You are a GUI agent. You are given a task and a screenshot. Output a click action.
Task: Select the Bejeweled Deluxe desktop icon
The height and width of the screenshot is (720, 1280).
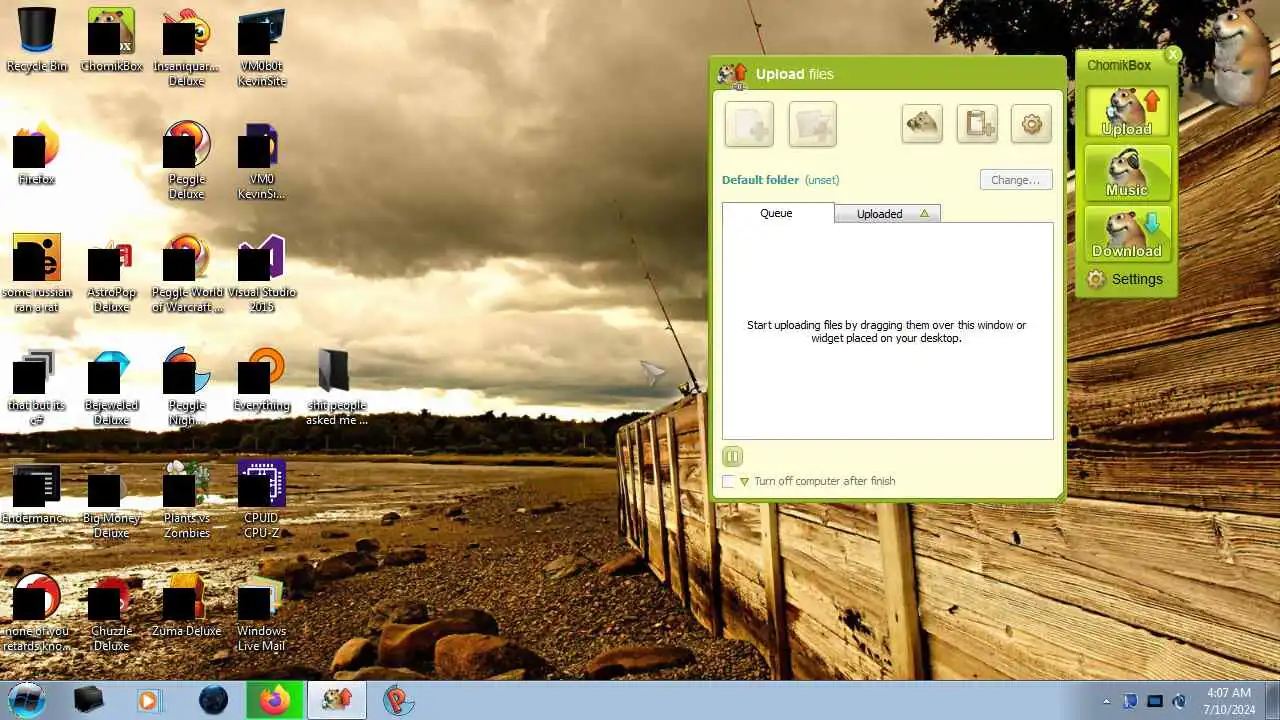[x=111, y=386]
